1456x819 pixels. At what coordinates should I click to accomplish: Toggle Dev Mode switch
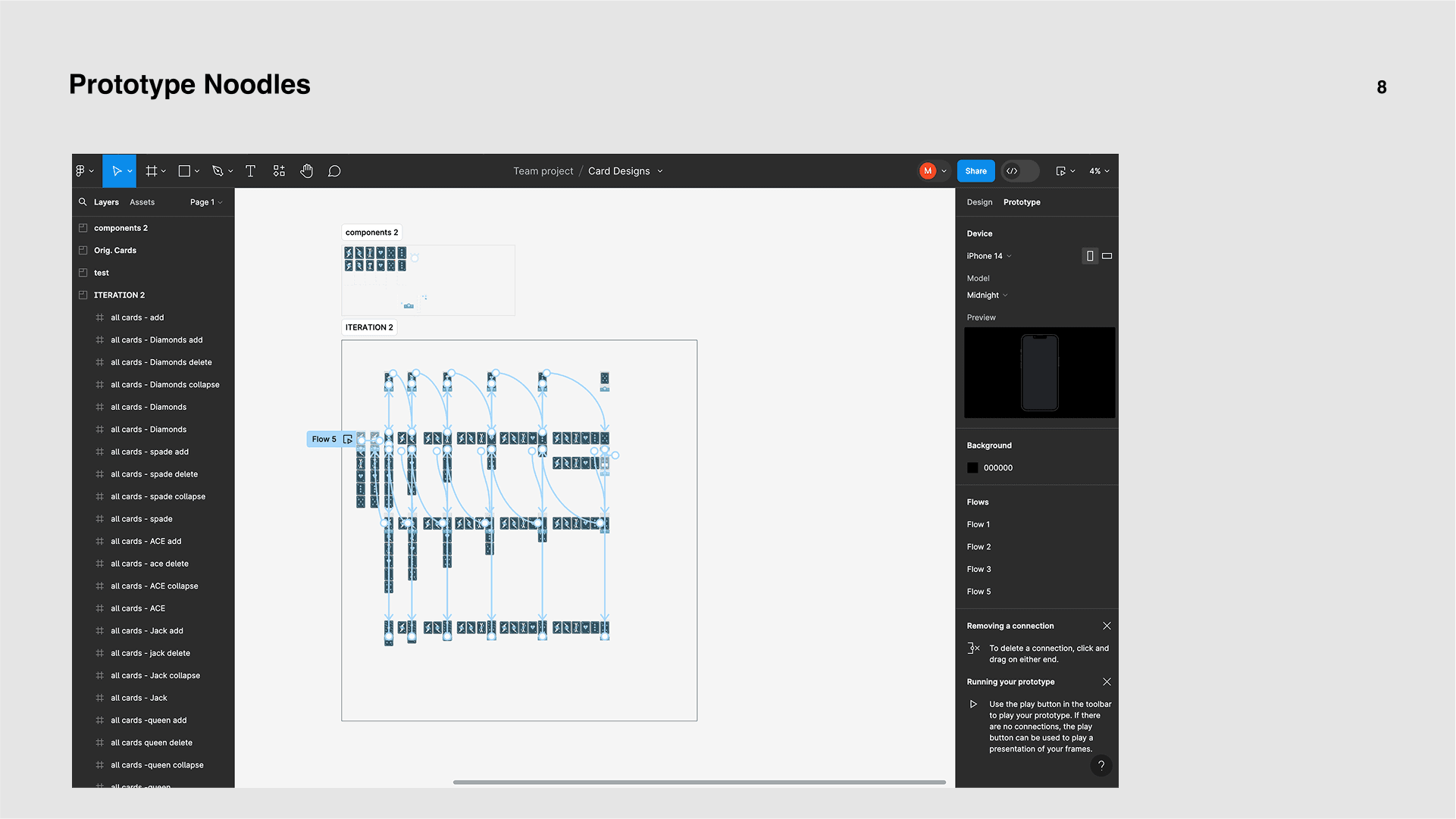coord(1019,171)
